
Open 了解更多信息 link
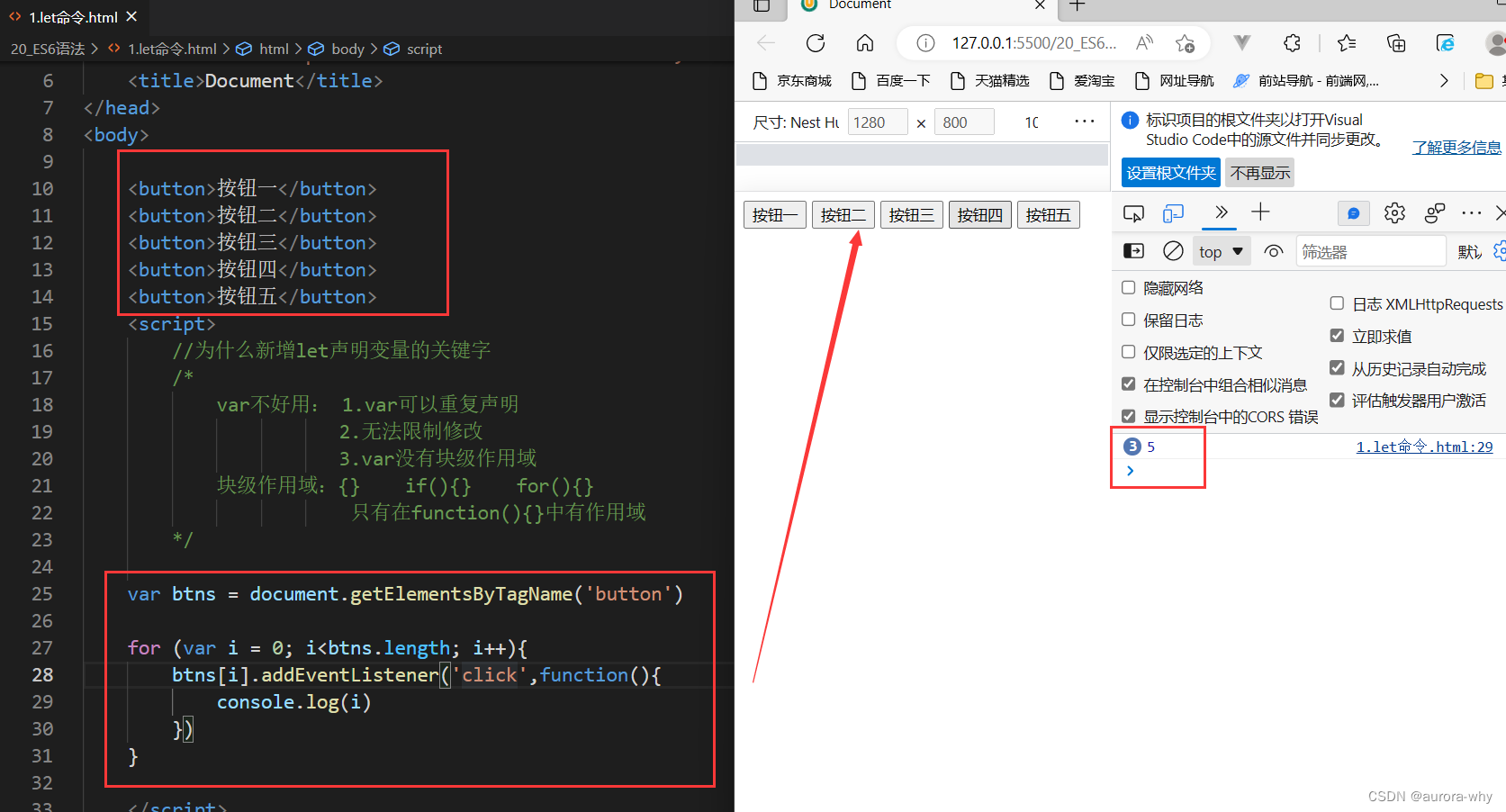1456,148
